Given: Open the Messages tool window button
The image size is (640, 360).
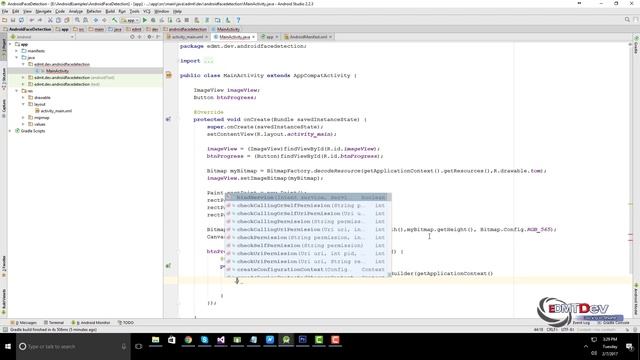Looking at the screenshot, I should (x=24, y=323).
